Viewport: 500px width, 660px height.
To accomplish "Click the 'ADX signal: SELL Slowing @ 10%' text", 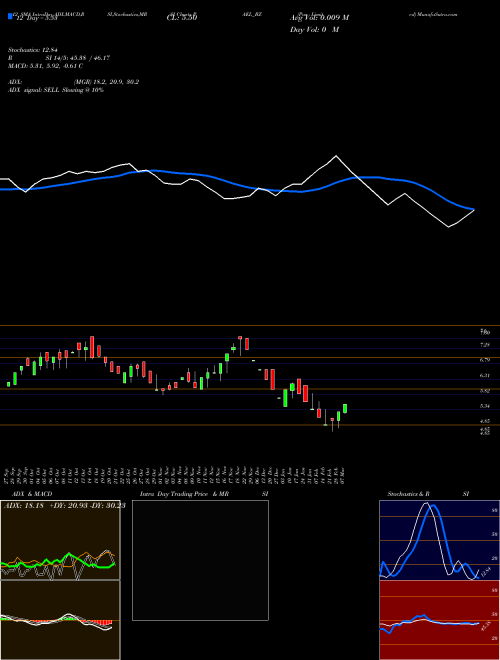I will pos(56,90).
